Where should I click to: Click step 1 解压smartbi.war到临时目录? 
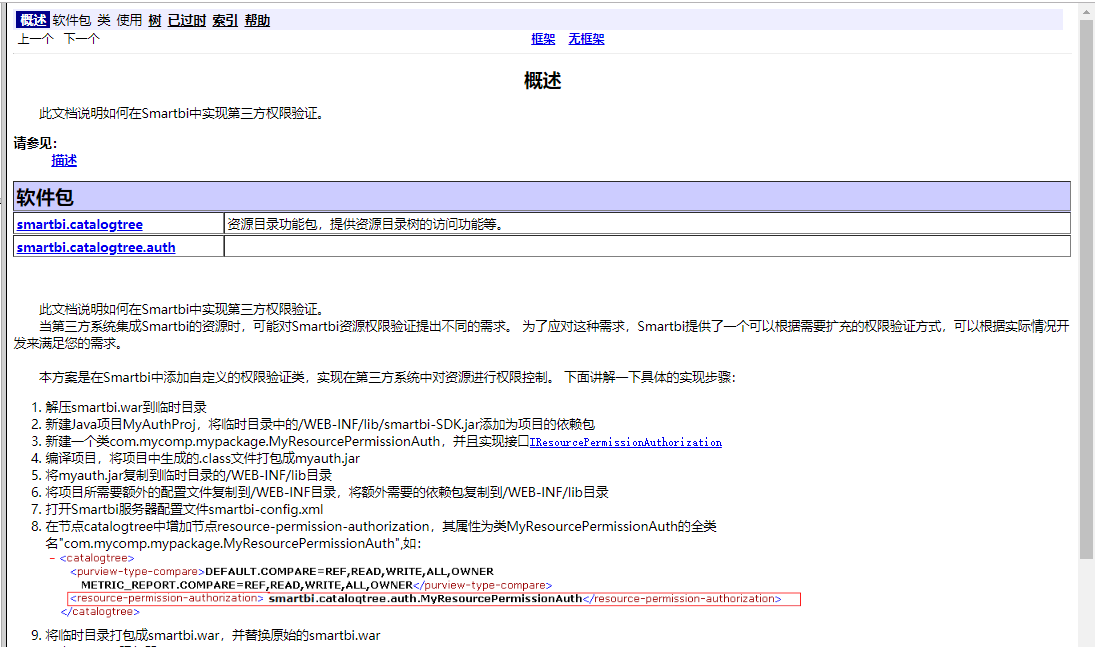click(x=126, y=407)
